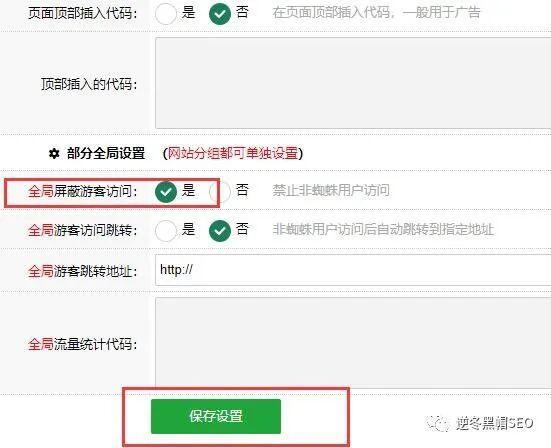Focus the 全局游客跳转地址 http:// field
Viewport: 551px width, 448px height.
[x=353, y=270]
